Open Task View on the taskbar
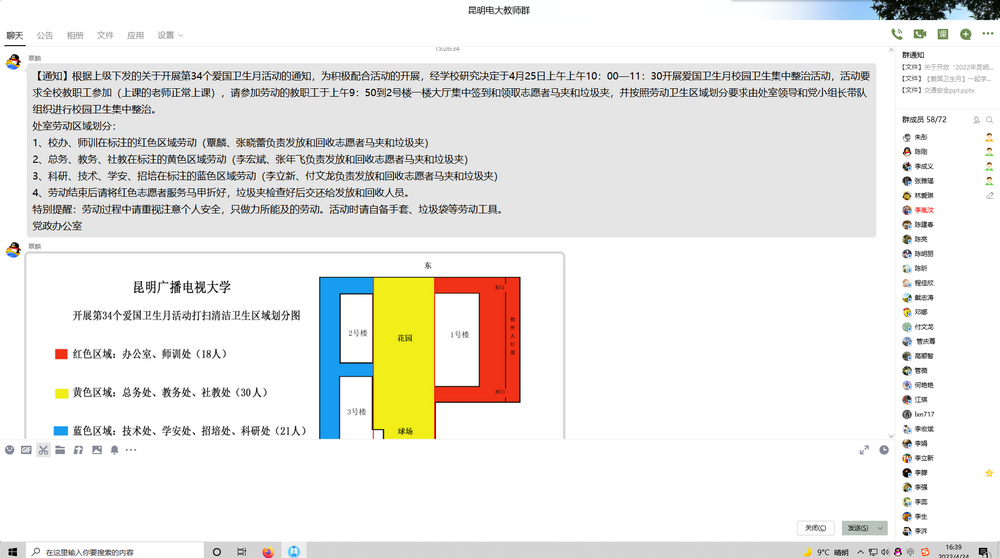Image resolution: width=1000 pixels, height=558 pixels. coord(241,552)
